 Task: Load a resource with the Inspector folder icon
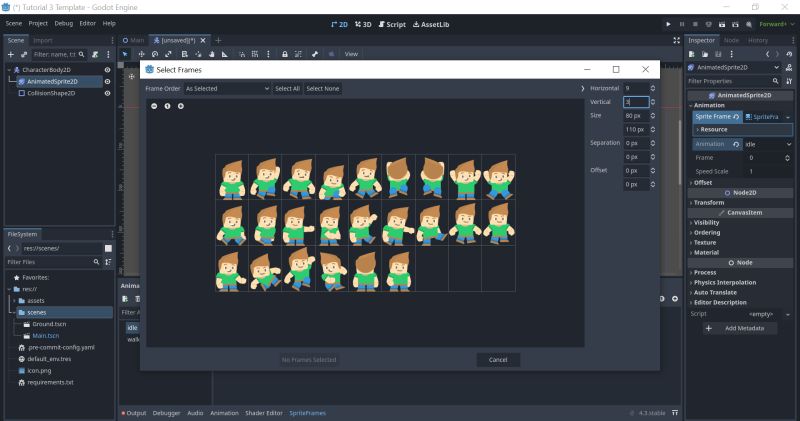point(705,54)
